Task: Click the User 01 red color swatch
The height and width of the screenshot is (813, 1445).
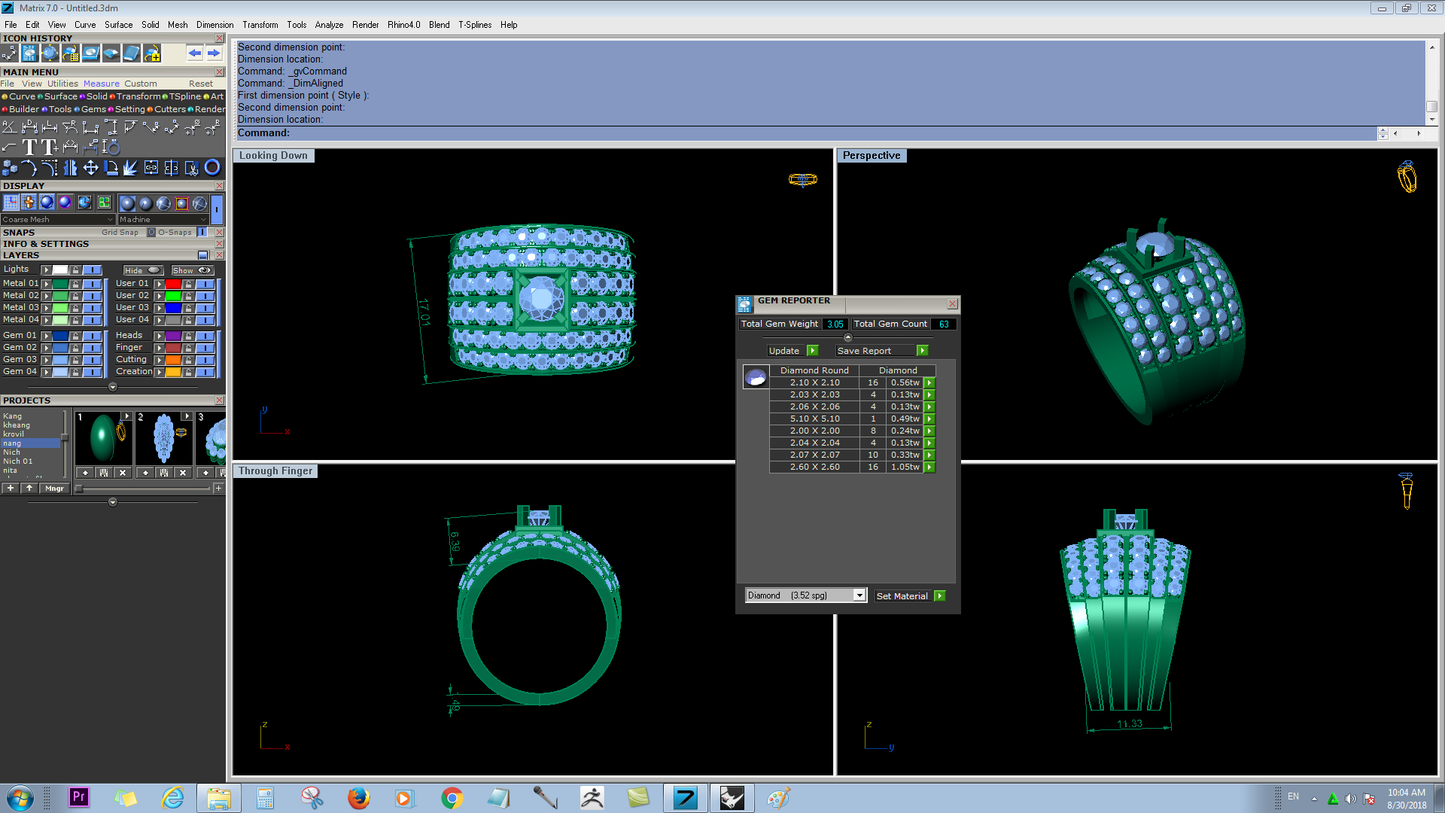Action: coord(173,284)
